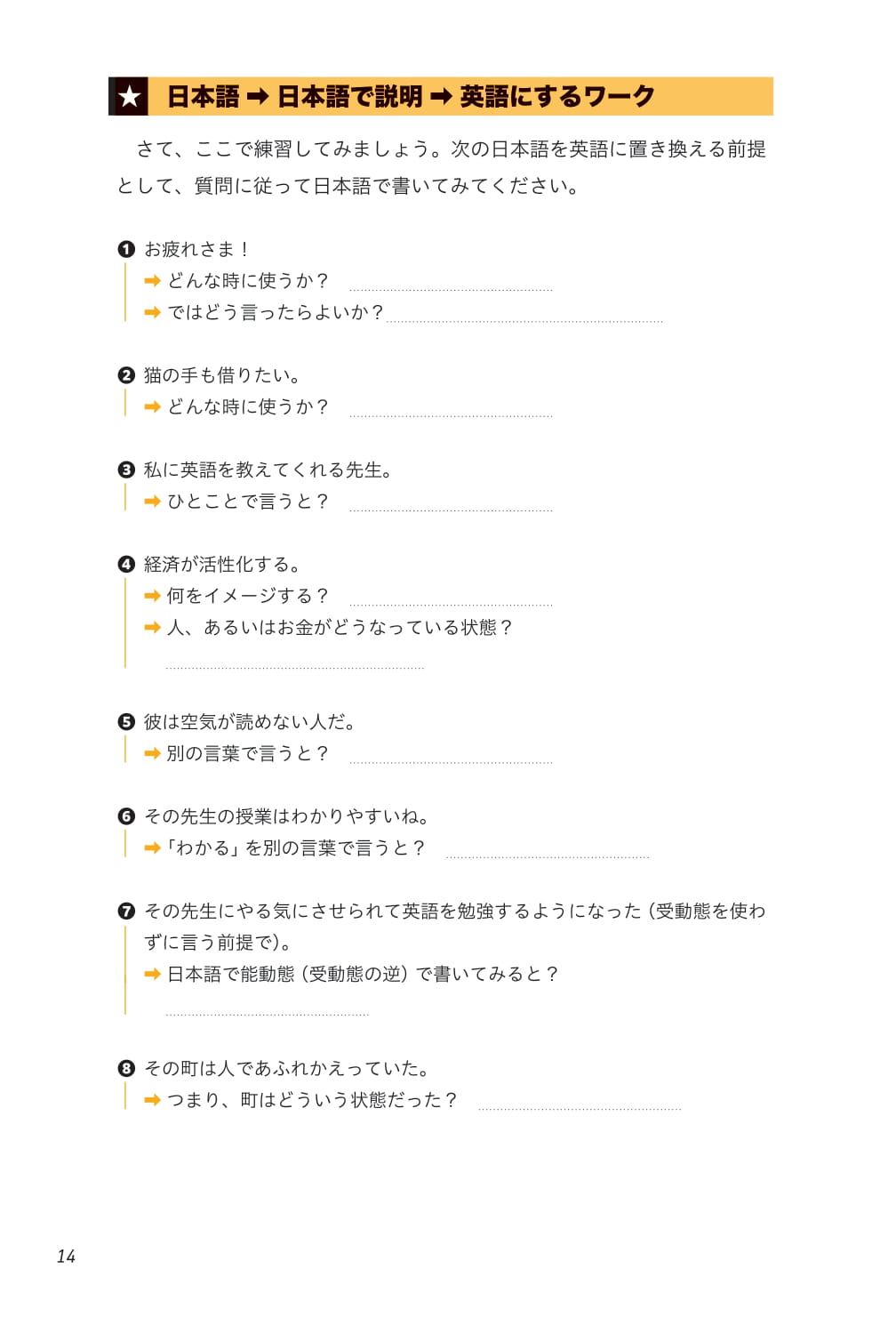This screenshot has height=1317, width=896.
Task: Click the question 人、あるいはお金がどうなっている状態？
Action: 340,628
